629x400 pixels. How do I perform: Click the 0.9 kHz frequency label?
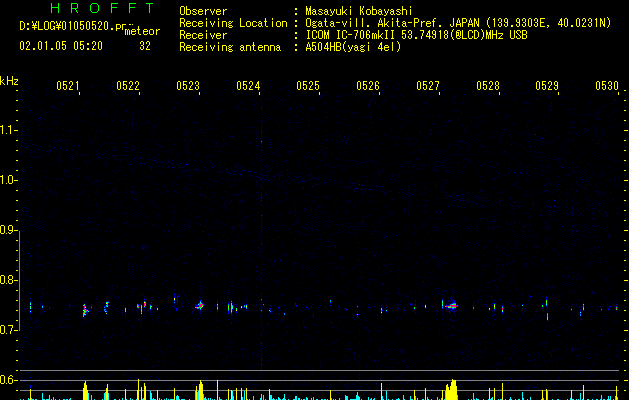click(8, 230)
